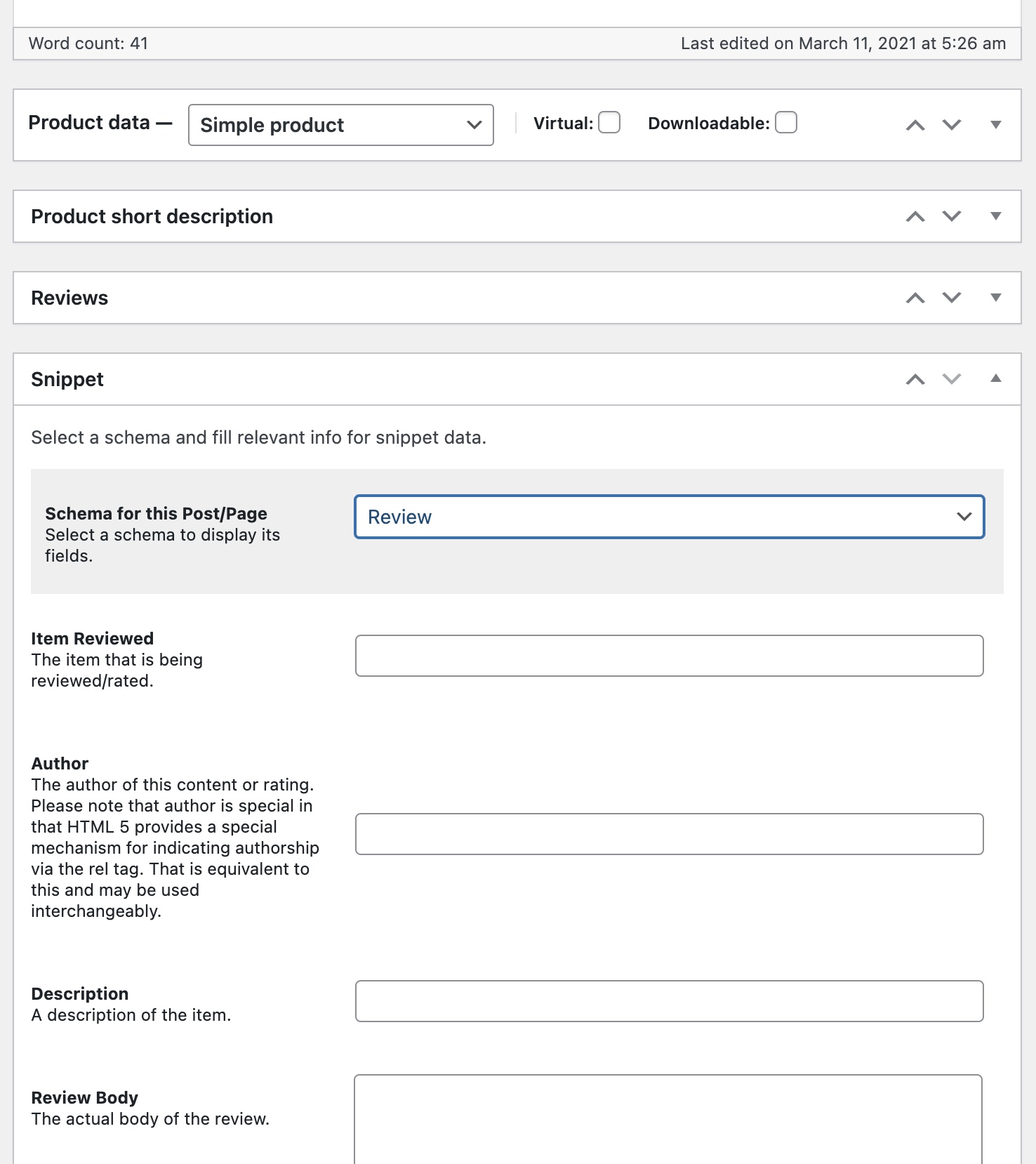1036x1164 pixels.
Task: Move Reviews panel down
Action: click(x=952, y=298)
